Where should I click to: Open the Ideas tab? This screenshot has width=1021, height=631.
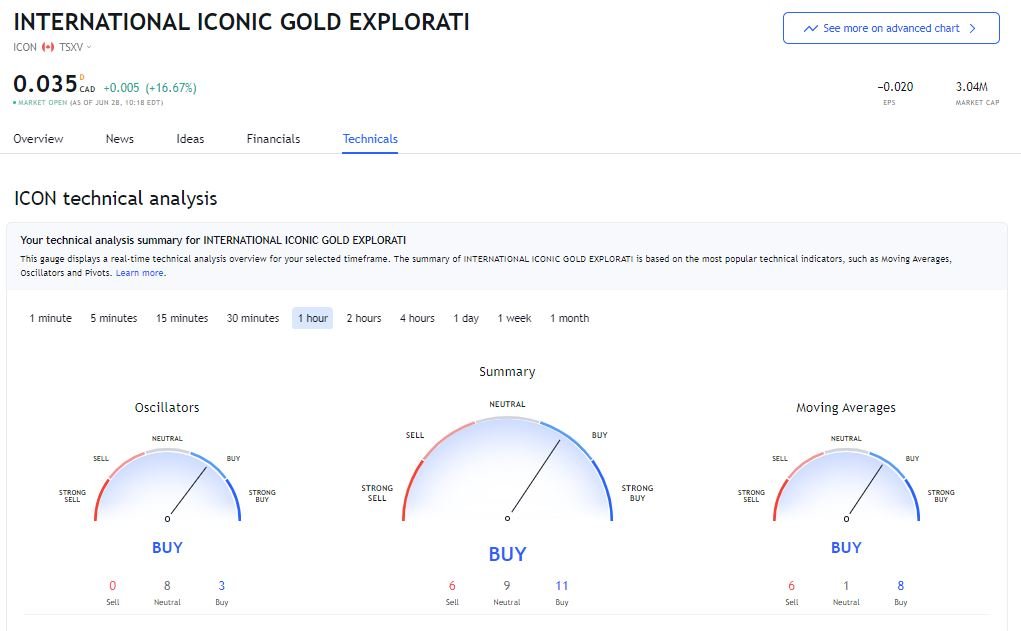190,139
